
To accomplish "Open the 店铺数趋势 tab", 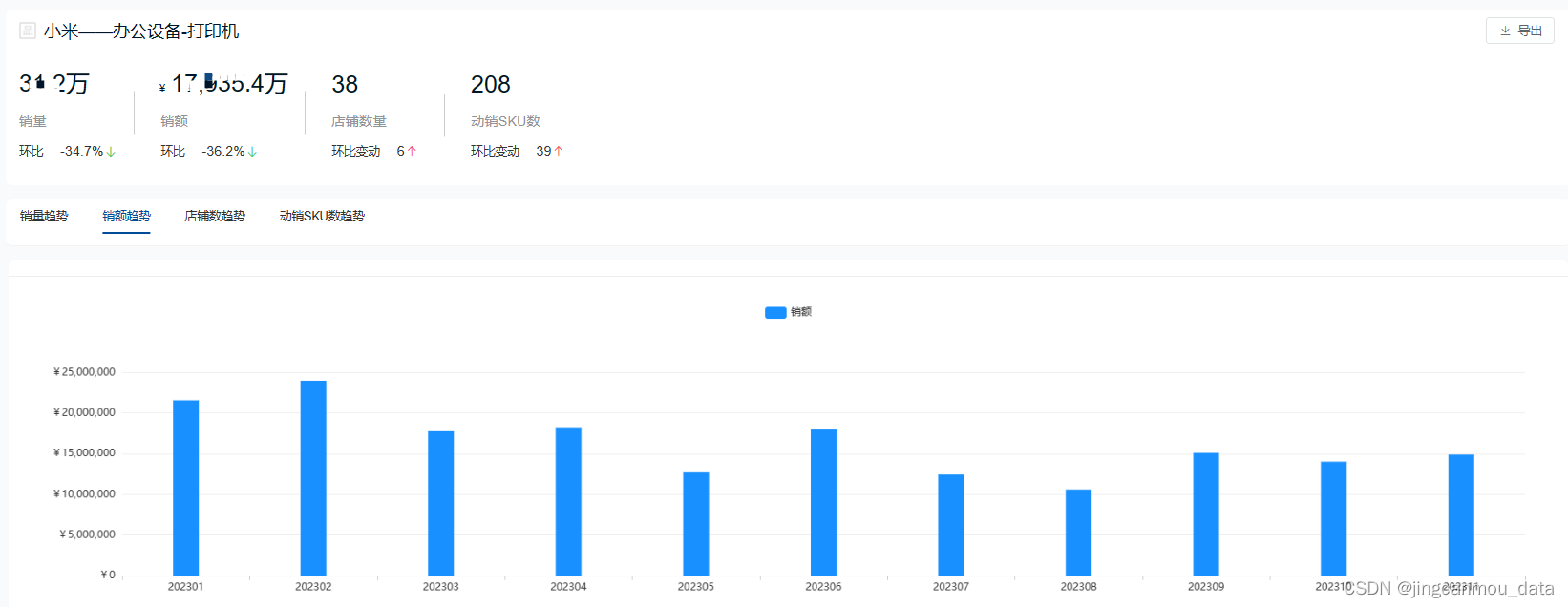I will point(215,216).
